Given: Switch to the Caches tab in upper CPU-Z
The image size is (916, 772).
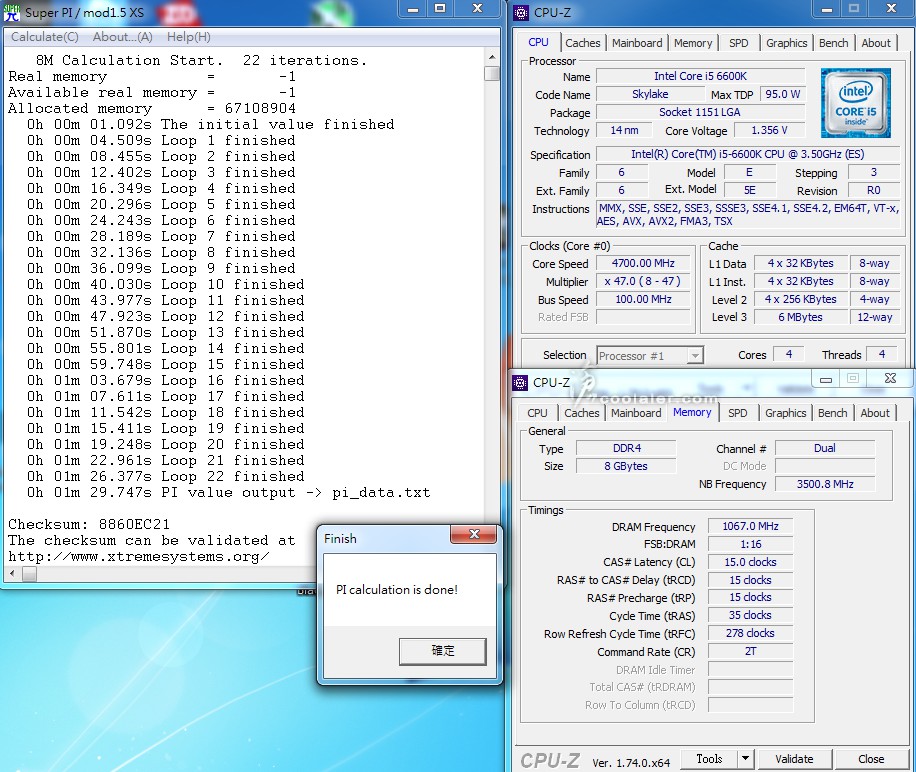Looking at the screenshot, I should (582, 43).
